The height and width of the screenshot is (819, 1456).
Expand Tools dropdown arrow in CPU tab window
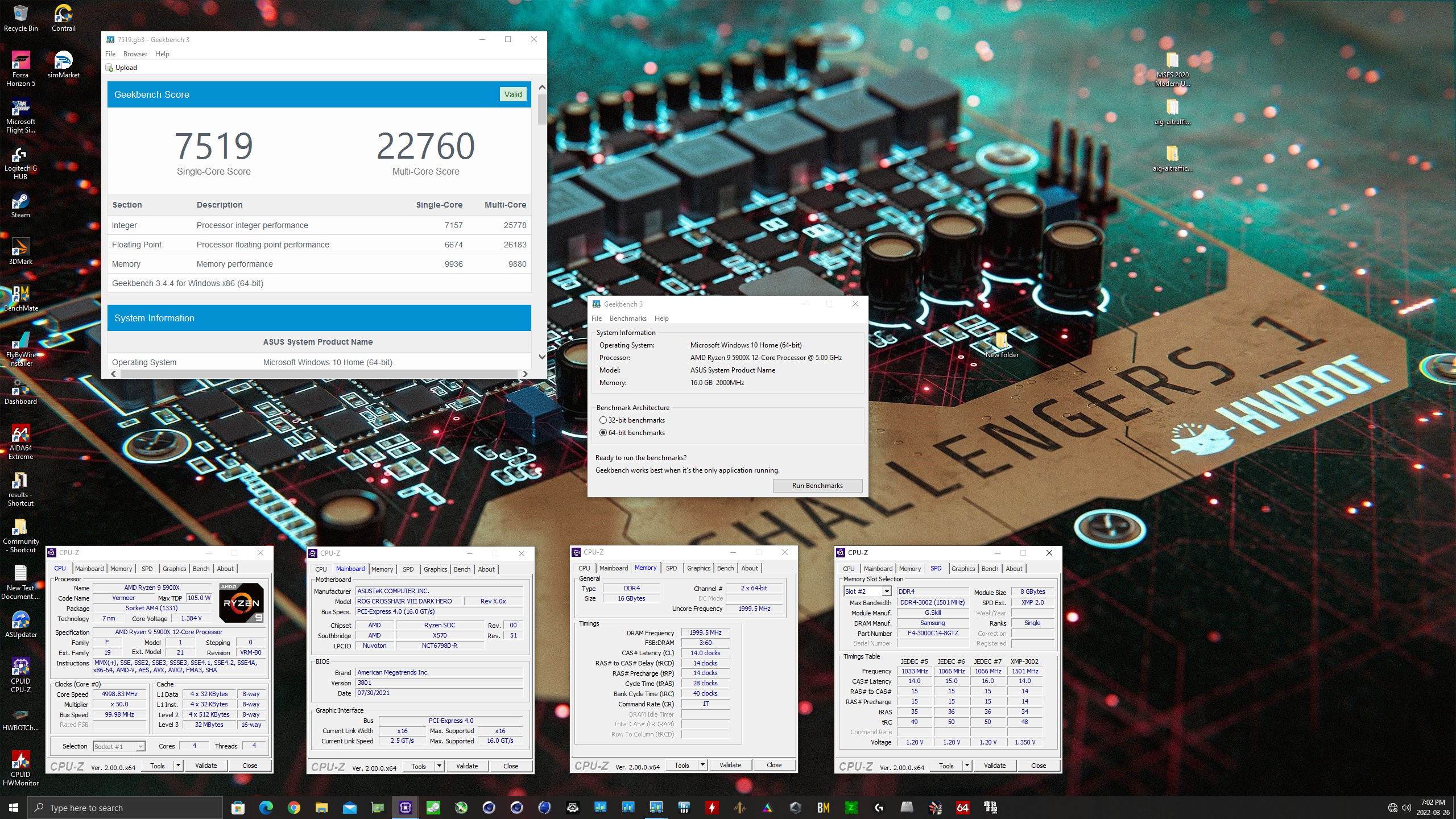click(178, 766)
